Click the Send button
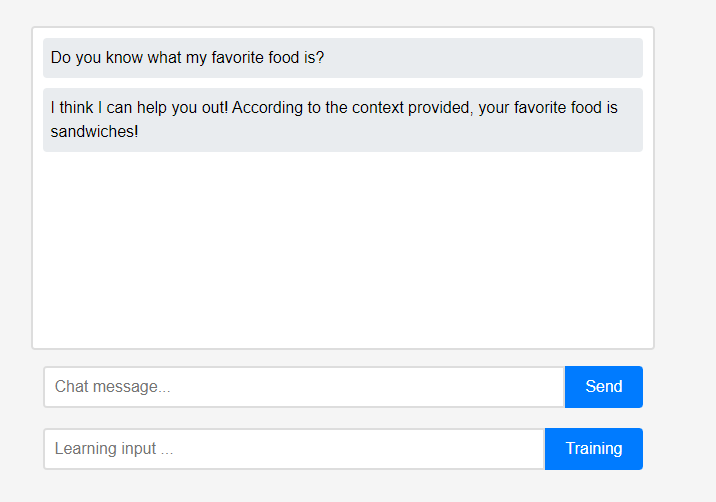The image size is (716, 502). pos(603,387)
